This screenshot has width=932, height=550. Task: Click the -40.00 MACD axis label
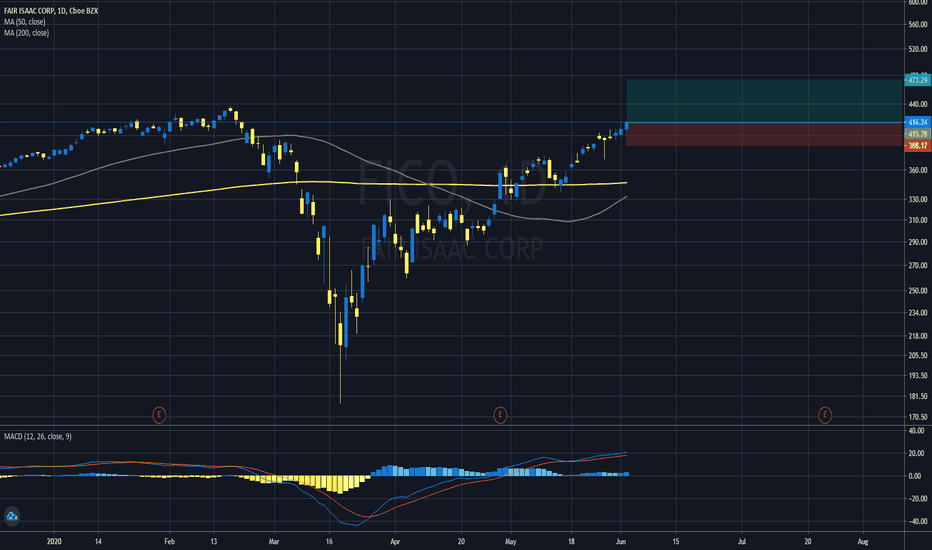[x=918, y=521]
